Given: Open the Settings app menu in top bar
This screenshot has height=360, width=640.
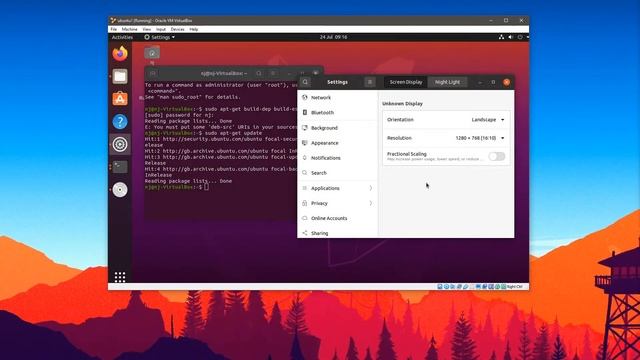Looking at the screenshot, I should point(160,37).
